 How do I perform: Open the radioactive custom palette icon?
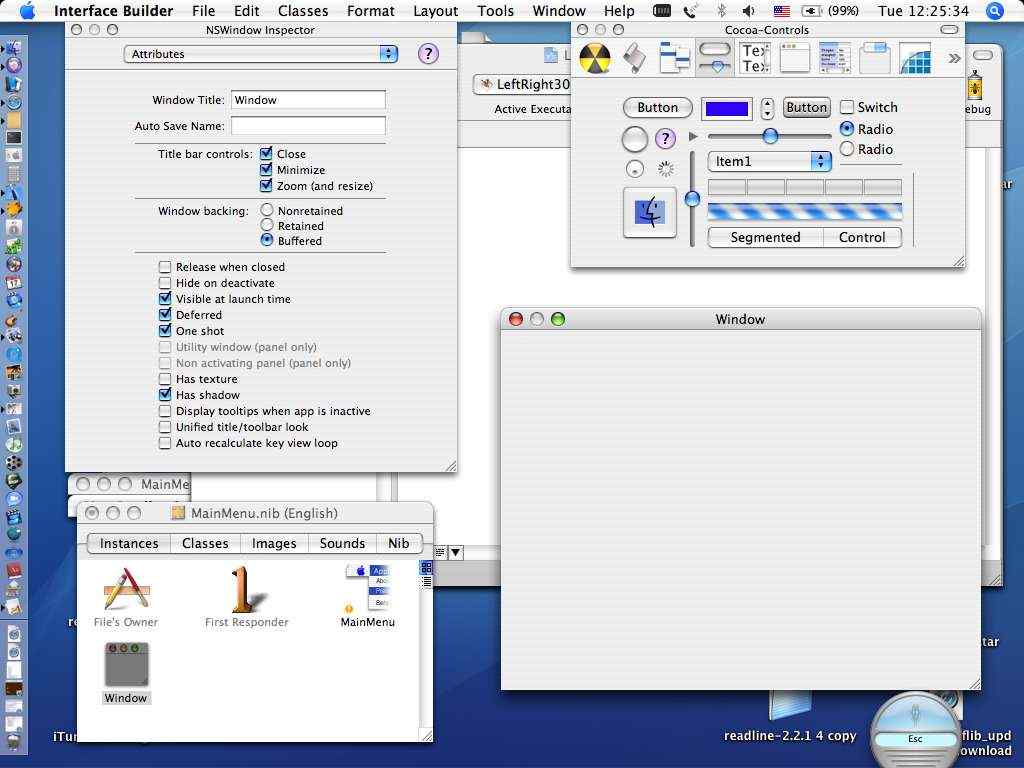click(595, 58)
